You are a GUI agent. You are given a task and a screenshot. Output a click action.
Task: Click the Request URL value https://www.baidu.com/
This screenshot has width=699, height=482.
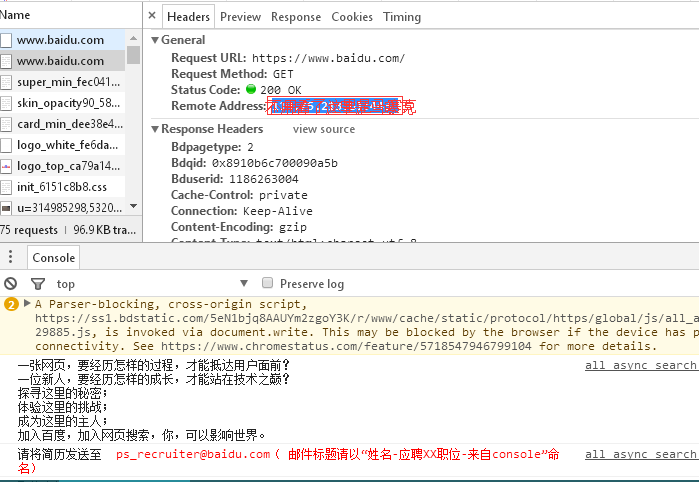(328, 58)
